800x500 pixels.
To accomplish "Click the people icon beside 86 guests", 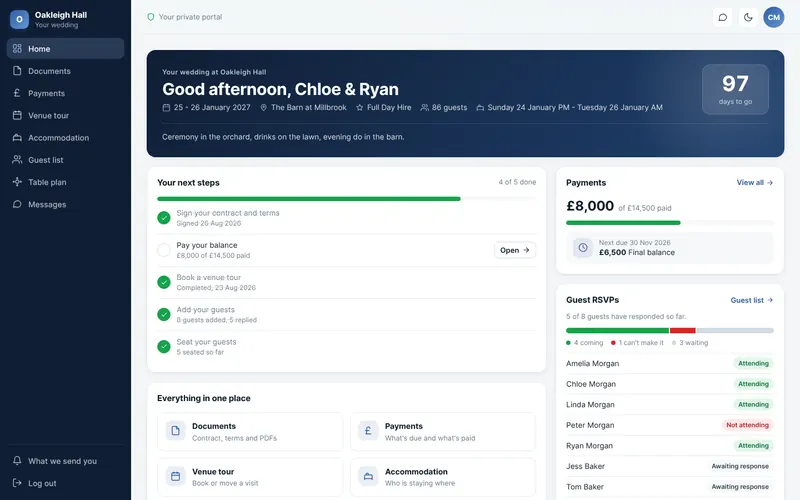I will coord(424,108).
